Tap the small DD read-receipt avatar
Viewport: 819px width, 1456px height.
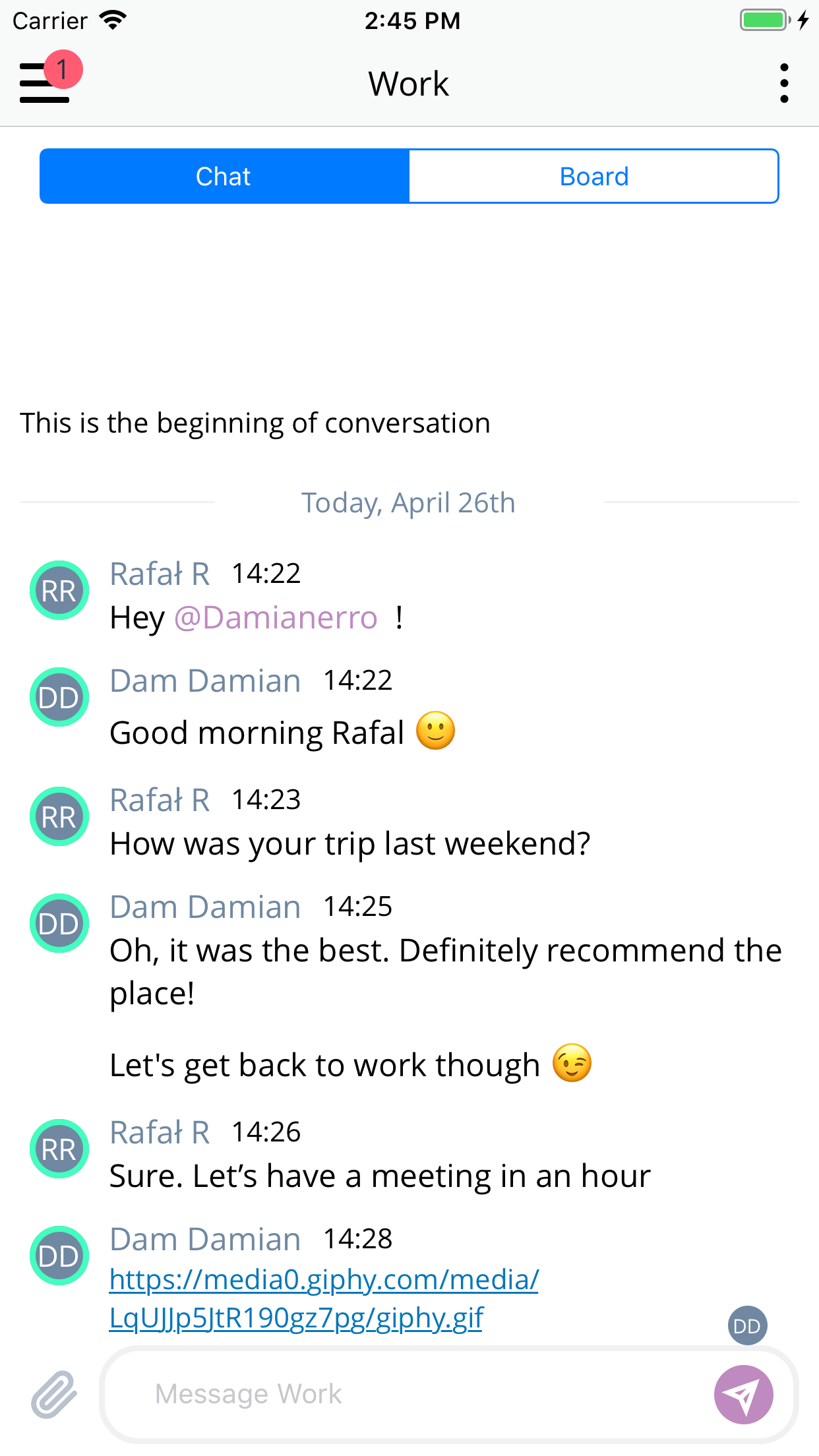pyautogui.click(x=747, y=1325)
